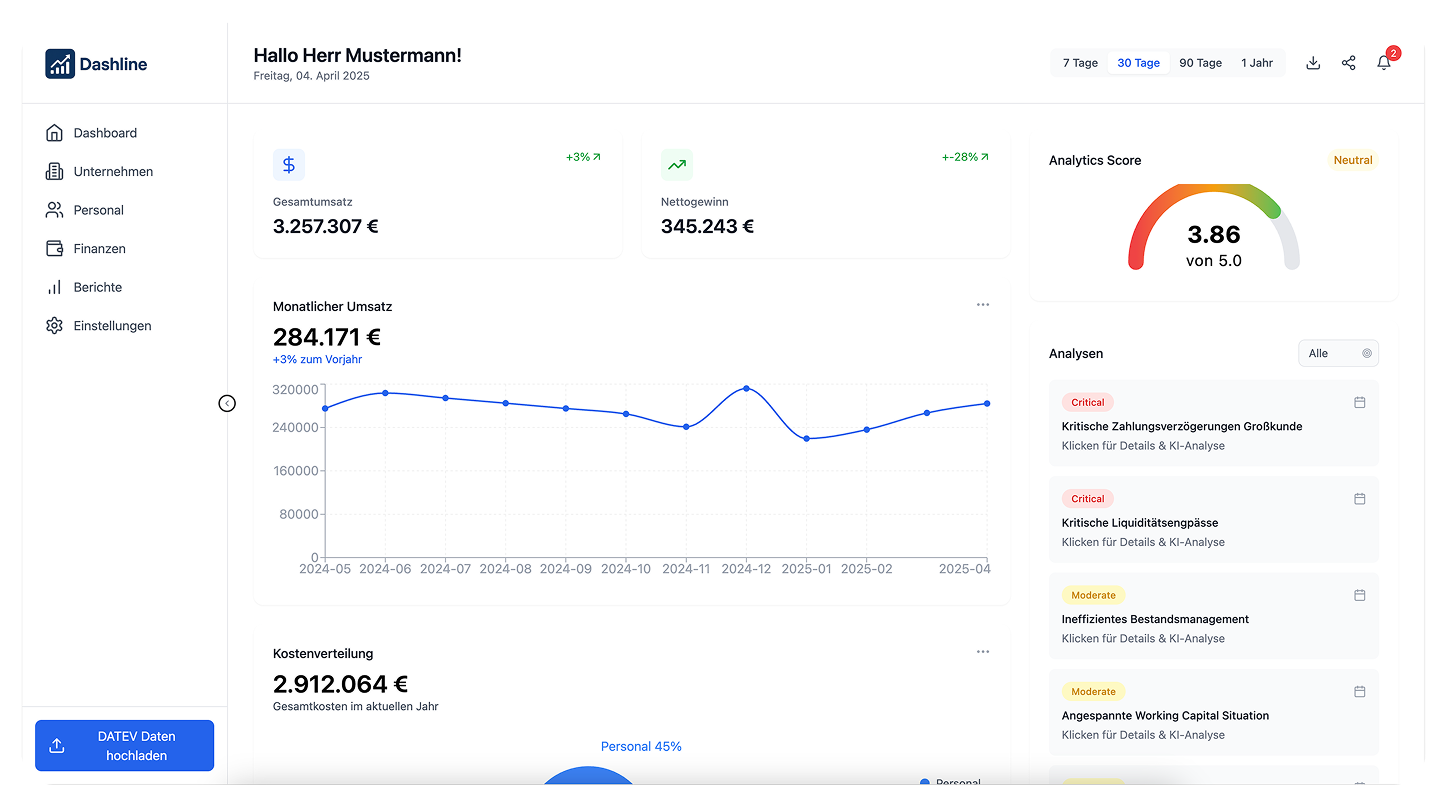Click the share icon in header
Image resolution: width=1449 pixels, height=798 pixels.
click(x=1348, y=63)
